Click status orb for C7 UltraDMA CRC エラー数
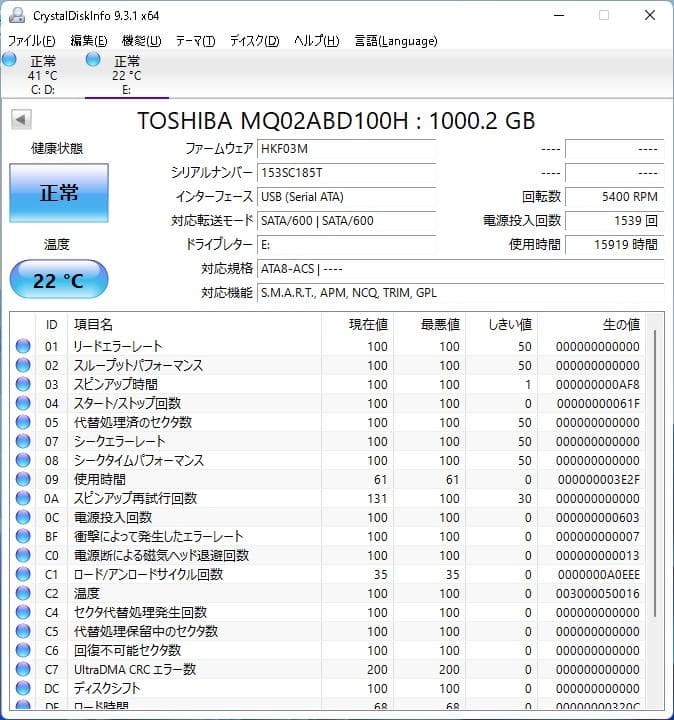Image resolution: width=674 pixels, height=720 pixels. [23, 669]
